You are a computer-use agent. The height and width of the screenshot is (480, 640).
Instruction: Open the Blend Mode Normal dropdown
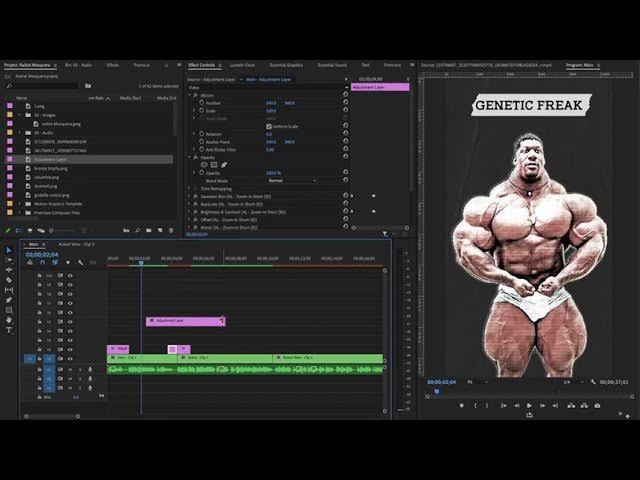292,180
